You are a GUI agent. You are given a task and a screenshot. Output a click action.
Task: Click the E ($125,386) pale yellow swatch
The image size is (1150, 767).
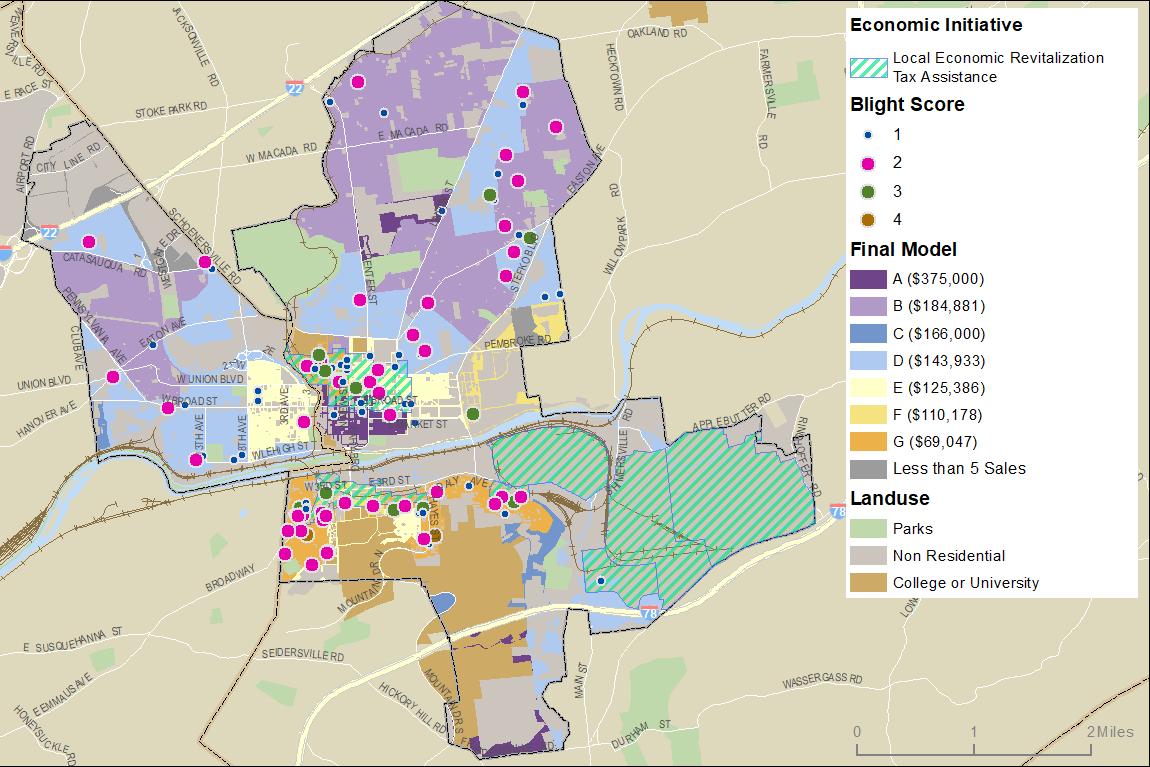[x=868, y=388]
